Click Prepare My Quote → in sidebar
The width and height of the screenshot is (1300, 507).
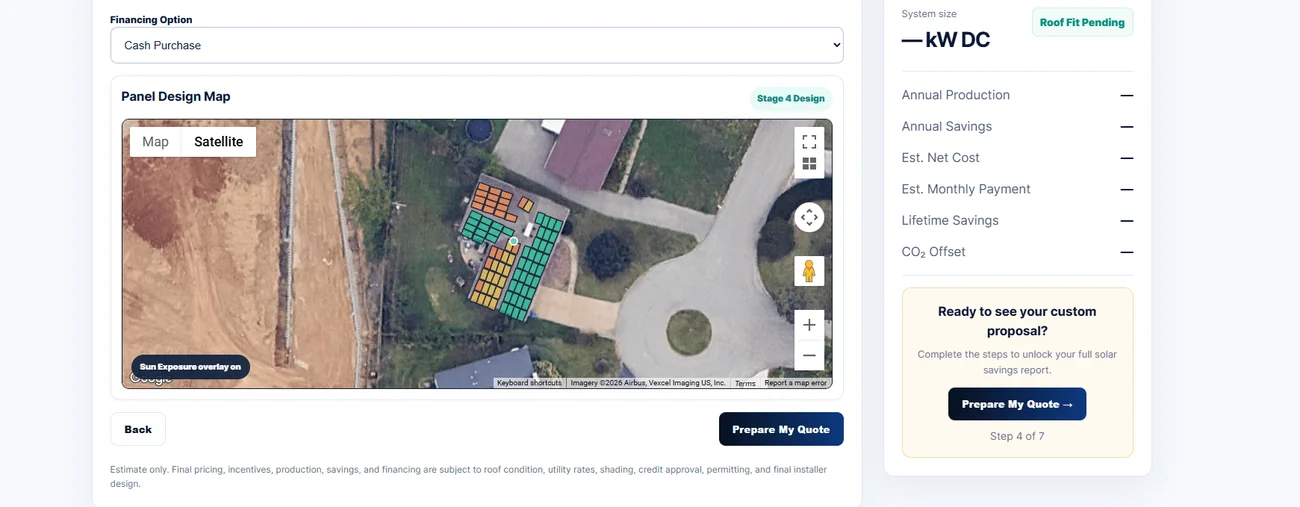click(x=1017, y=404)
